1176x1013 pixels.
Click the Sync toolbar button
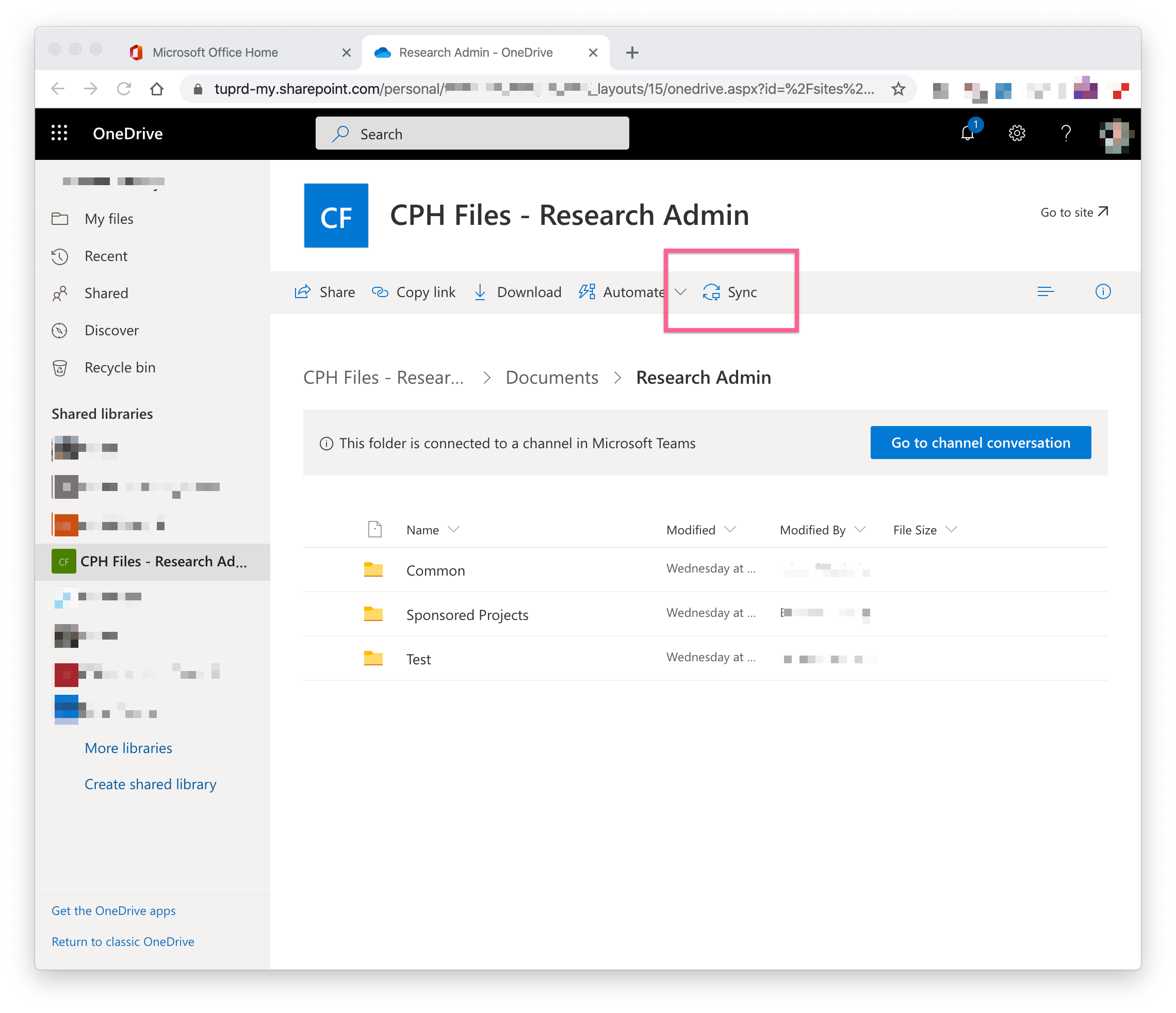(x=730, y=292)
